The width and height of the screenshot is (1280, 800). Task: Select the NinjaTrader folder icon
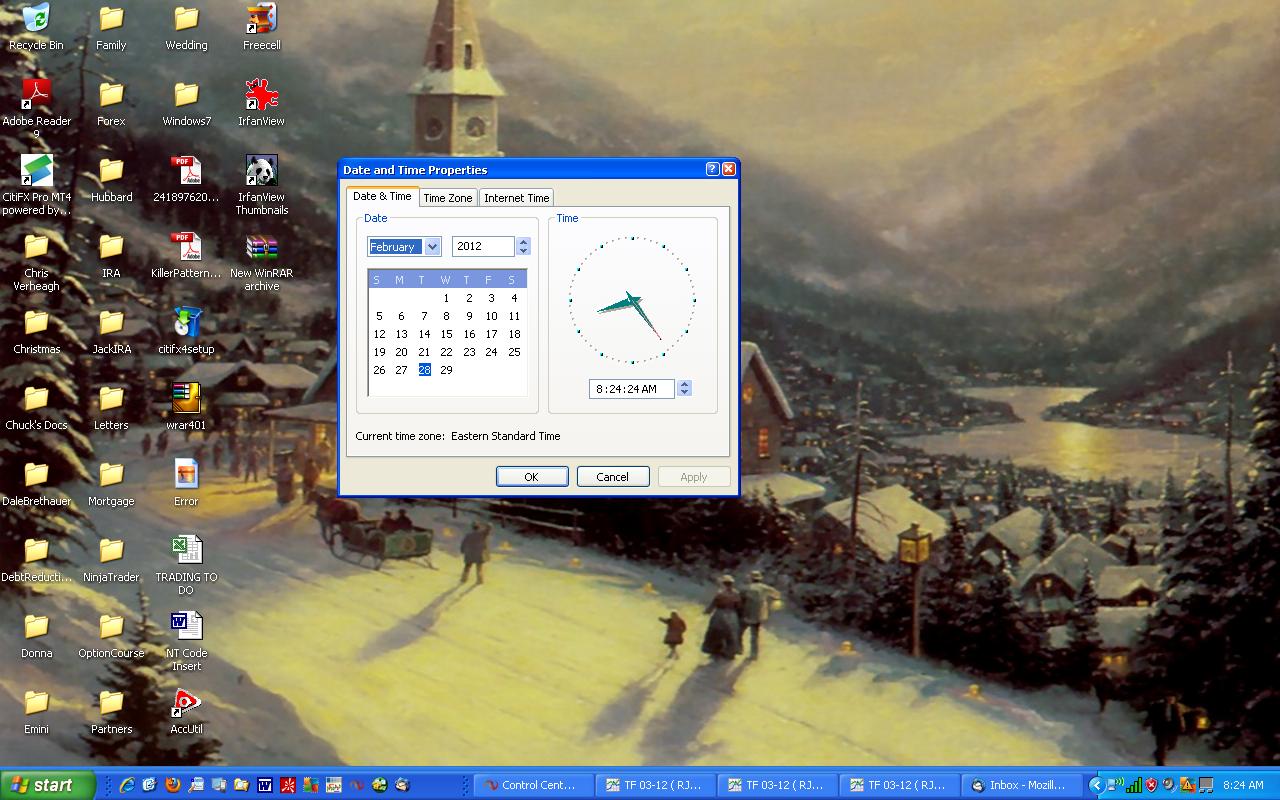(111, 559)
